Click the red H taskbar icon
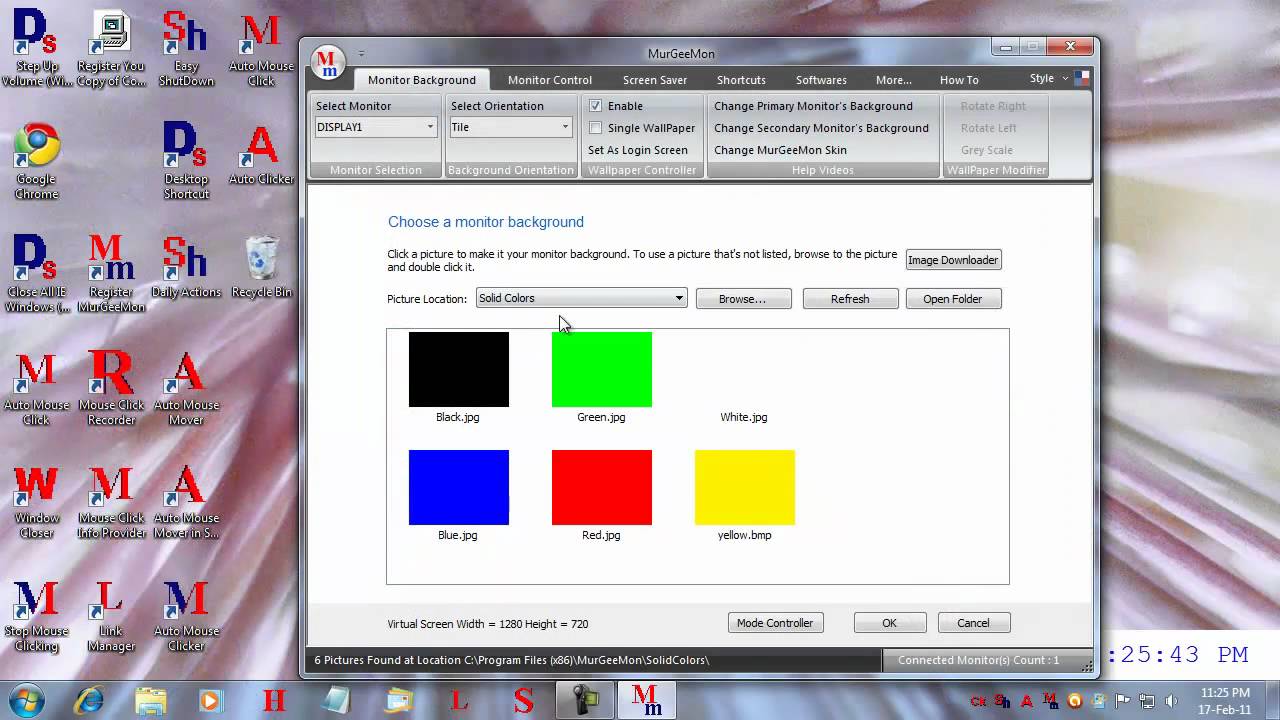Screen dimensions: 1280x720 (274, 700)
